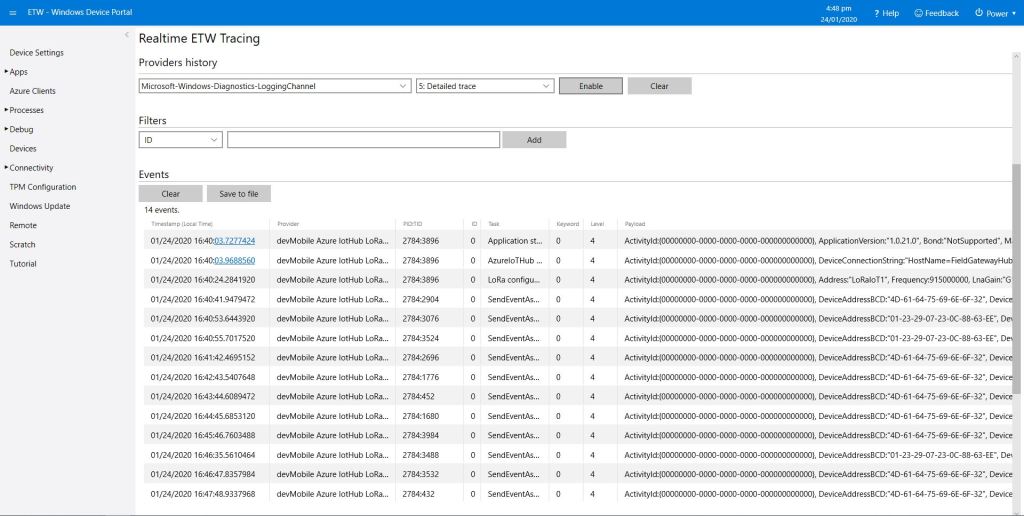Open Windows Update in the sidebar
1024x516 pixels.
tap(40, 206)
